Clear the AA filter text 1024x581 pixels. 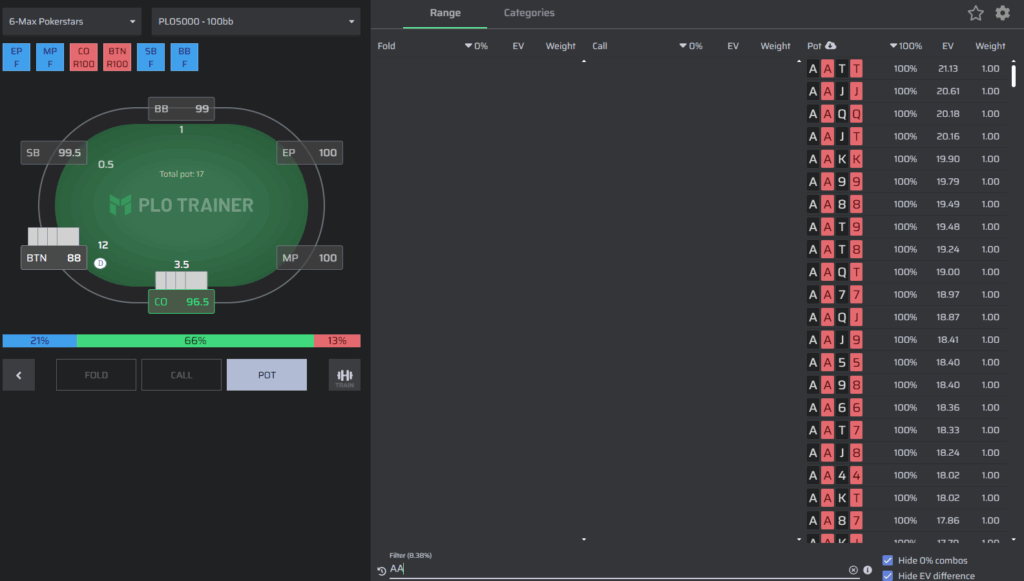coord(853,570)
